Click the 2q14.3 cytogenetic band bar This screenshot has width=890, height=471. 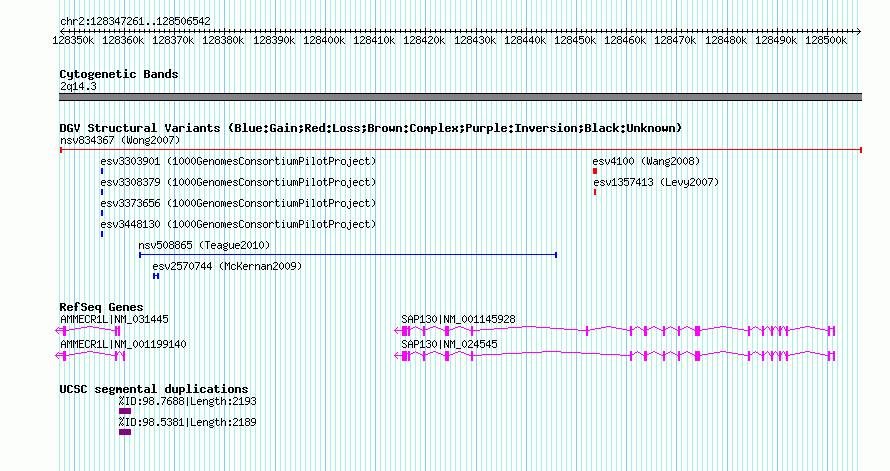coord(461,97)
